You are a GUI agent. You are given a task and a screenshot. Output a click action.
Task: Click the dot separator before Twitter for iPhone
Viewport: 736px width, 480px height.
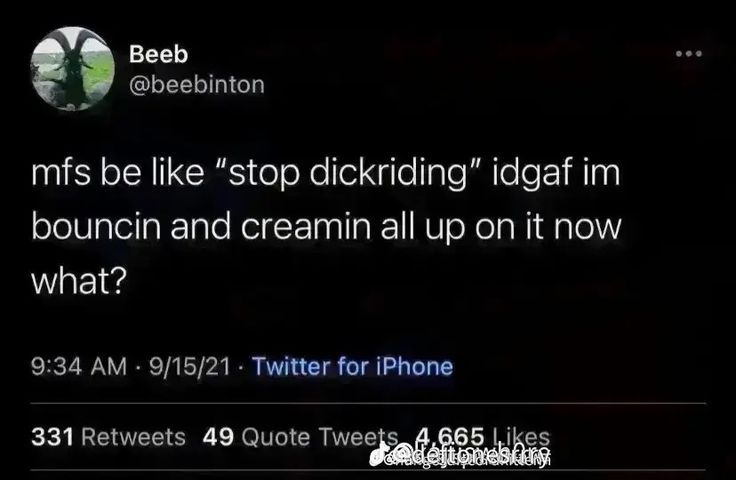tap(241, 367)
